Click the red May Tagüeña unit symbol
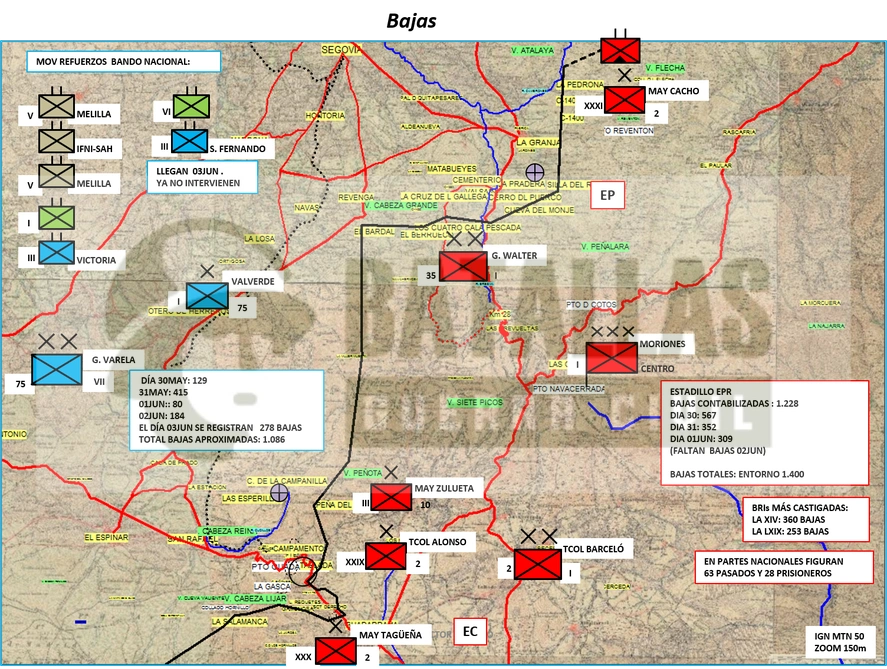 [x=335, y=651]
